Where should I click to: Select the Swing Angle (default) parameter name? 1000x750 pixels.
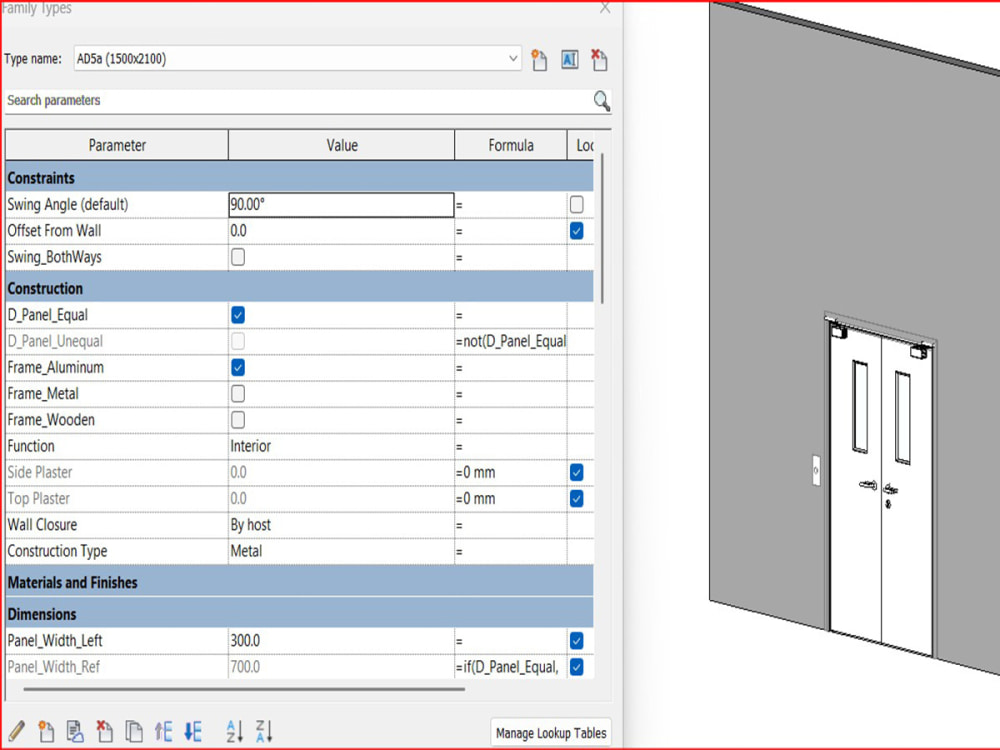click(x=68, y=205)
